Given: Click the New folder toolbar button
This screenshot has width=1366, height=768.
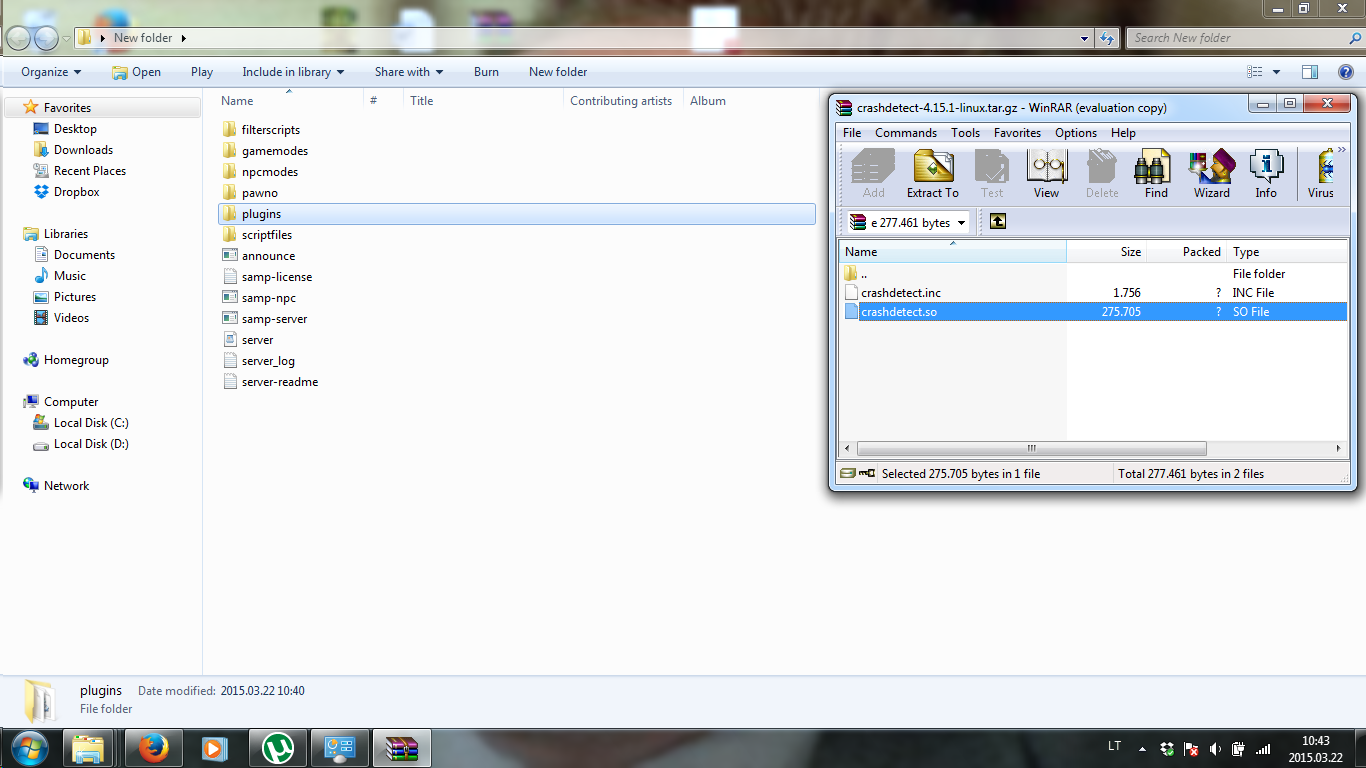Looking at the screenshot, I should coord(558,72).
